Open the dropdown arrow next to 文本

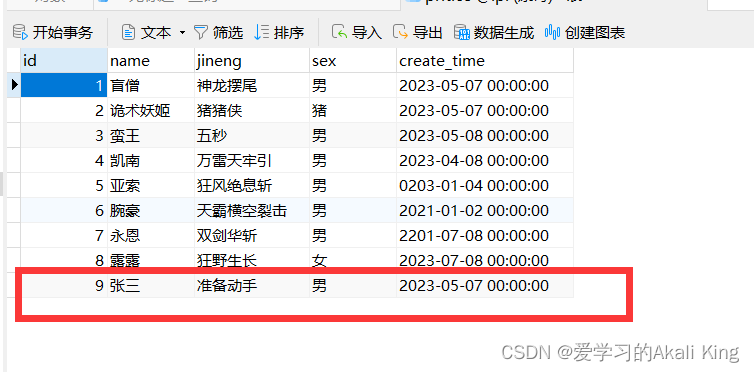tap(182, 33)
